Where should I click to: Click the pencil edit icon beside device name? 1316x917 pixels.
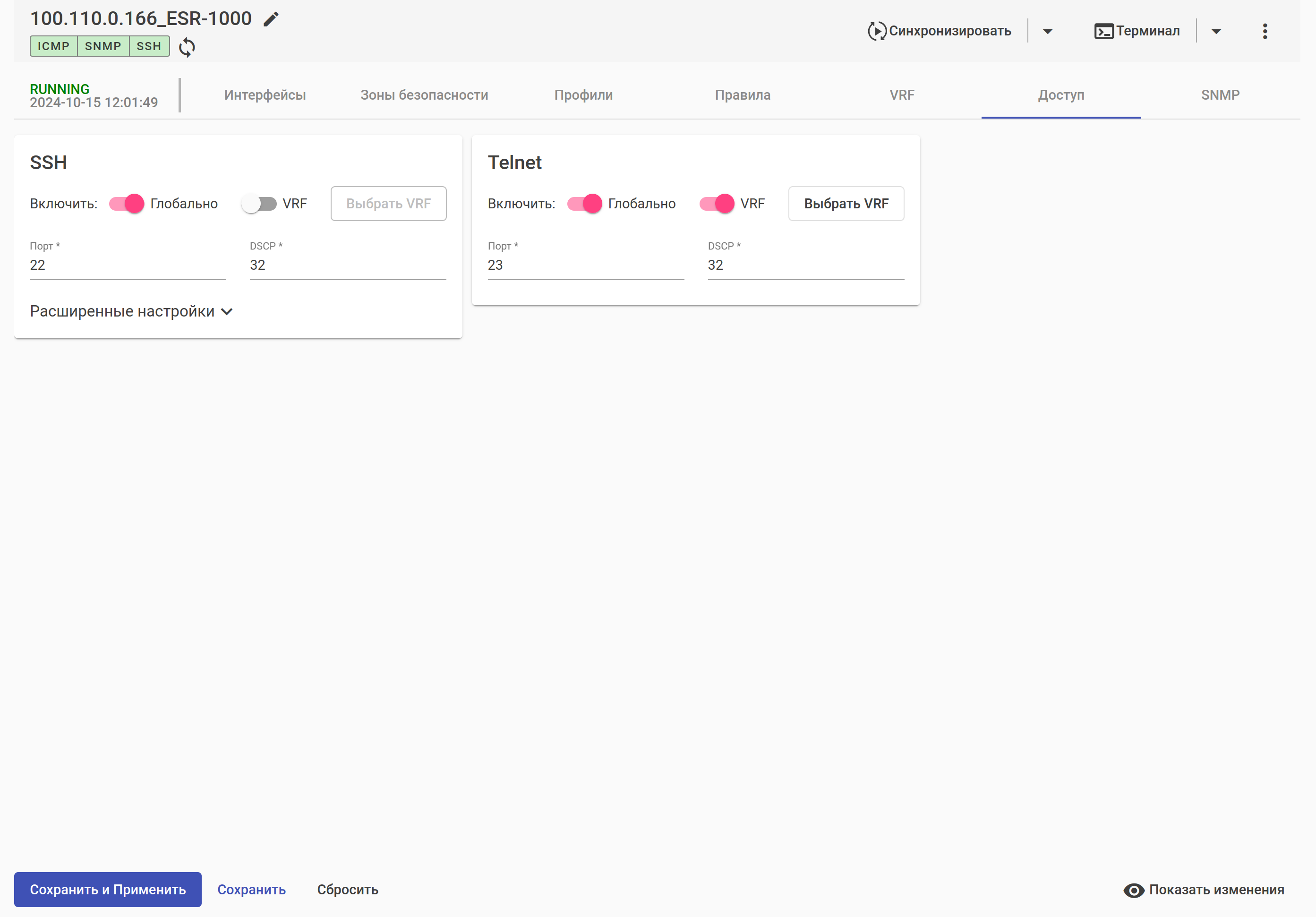[x=271, y=19]
